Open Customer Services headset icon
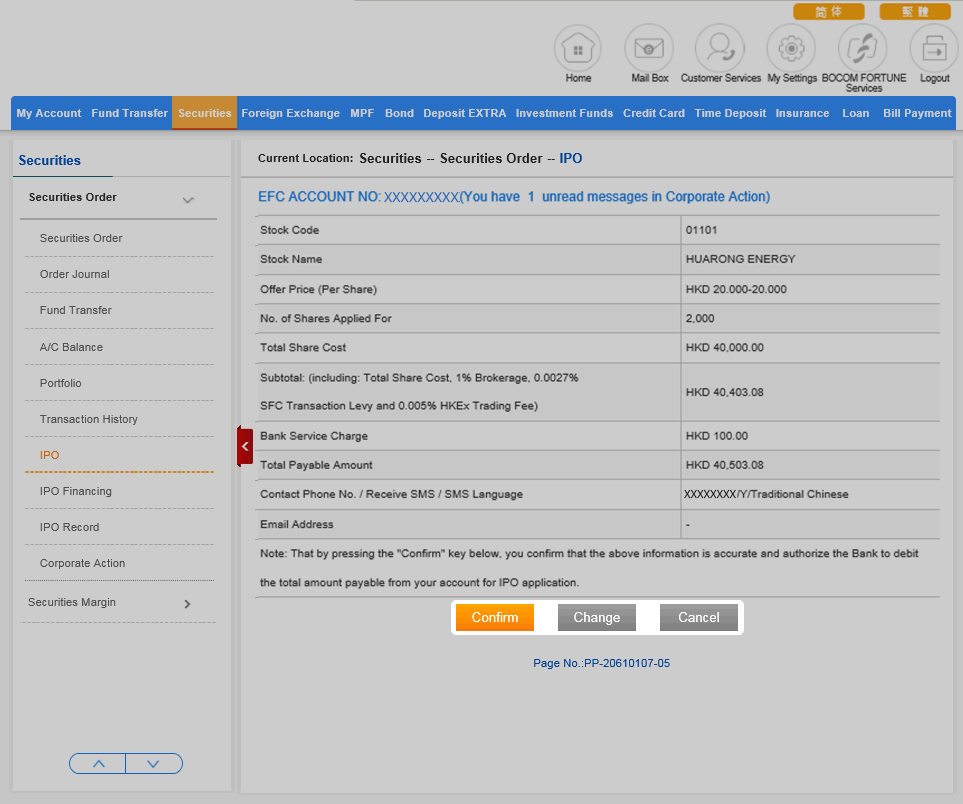 coord(720,48)
